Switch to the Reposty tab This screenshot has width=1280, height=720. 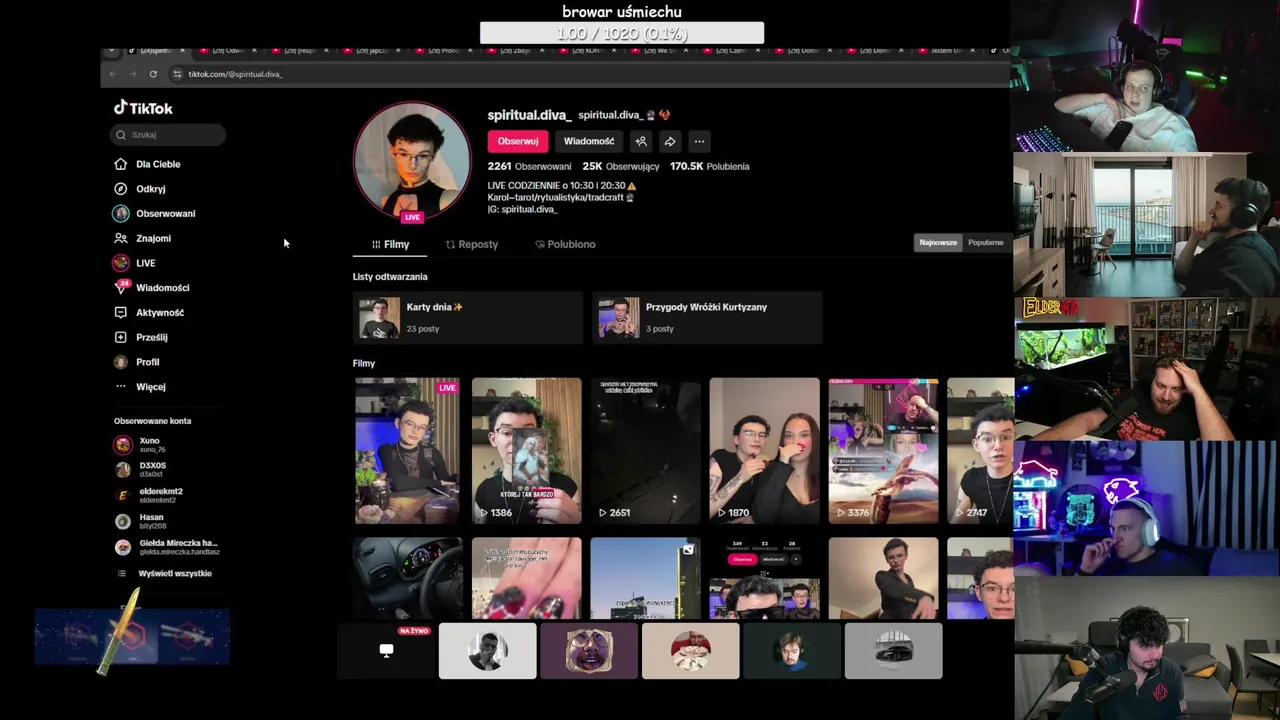point(471,244)
